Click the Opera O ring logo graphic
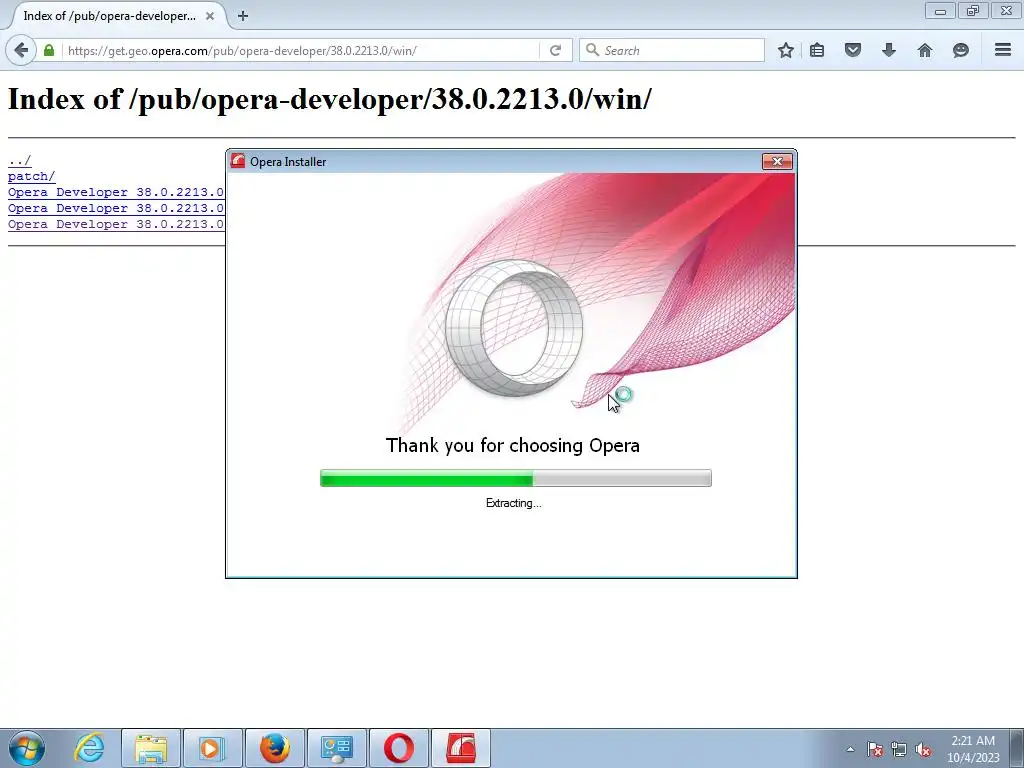This screenshot has width=1024, height=768. click(x=514, y=328)
